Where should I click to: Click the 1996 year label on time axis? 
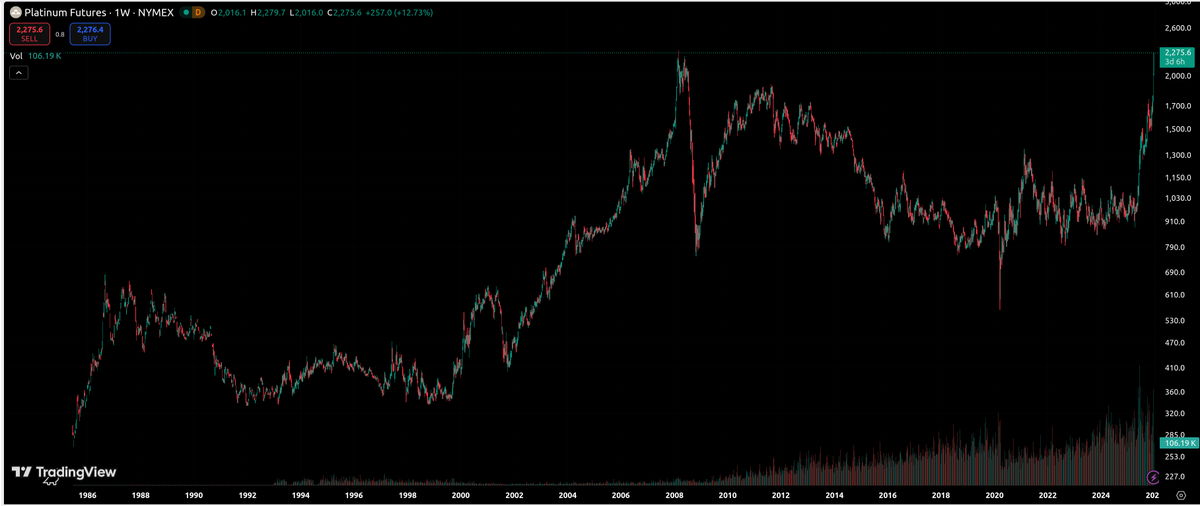tap(353, 495)
